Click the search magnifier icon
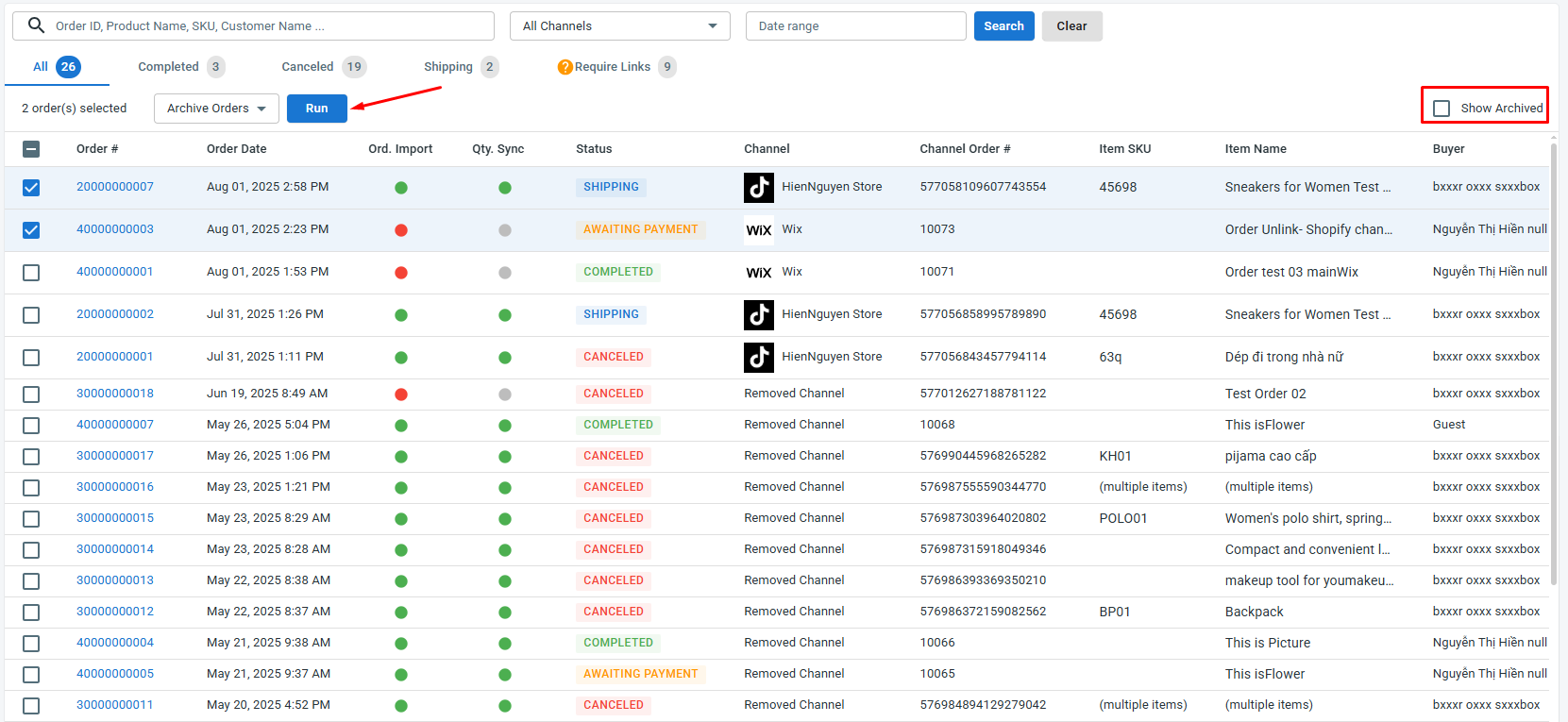1568x722 pixels. (x=36, y=25)
